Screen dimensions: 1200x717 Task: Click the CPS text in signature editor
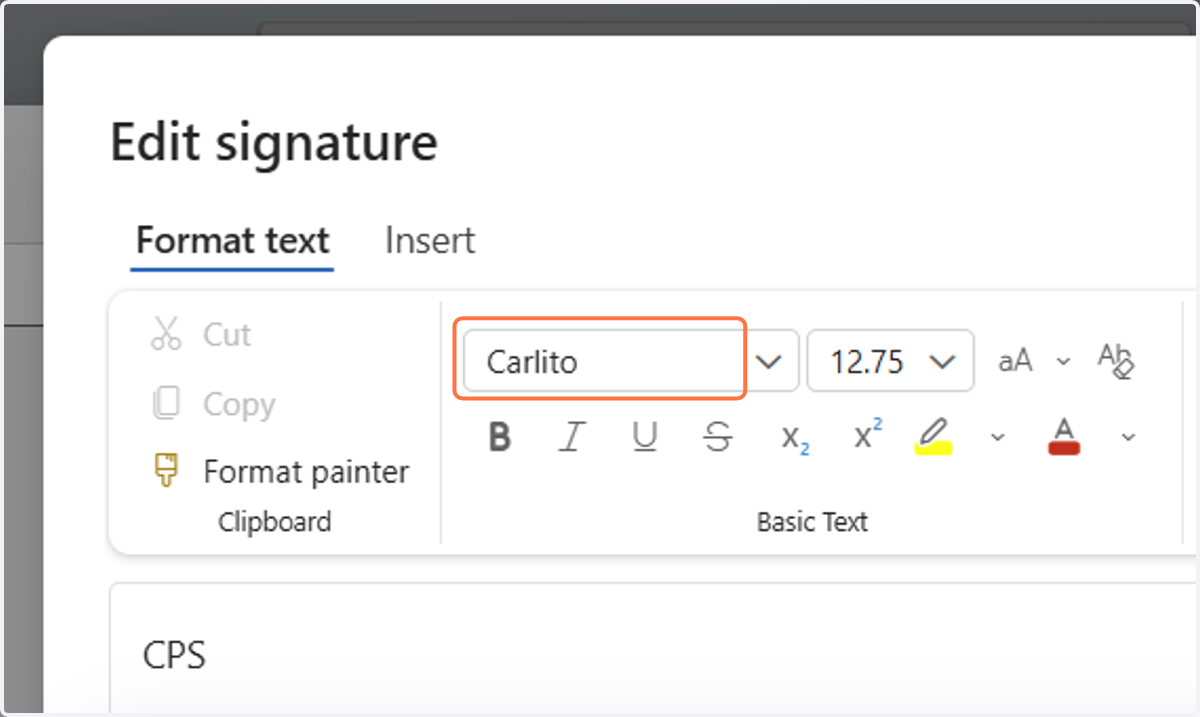[x=174, y=655]
